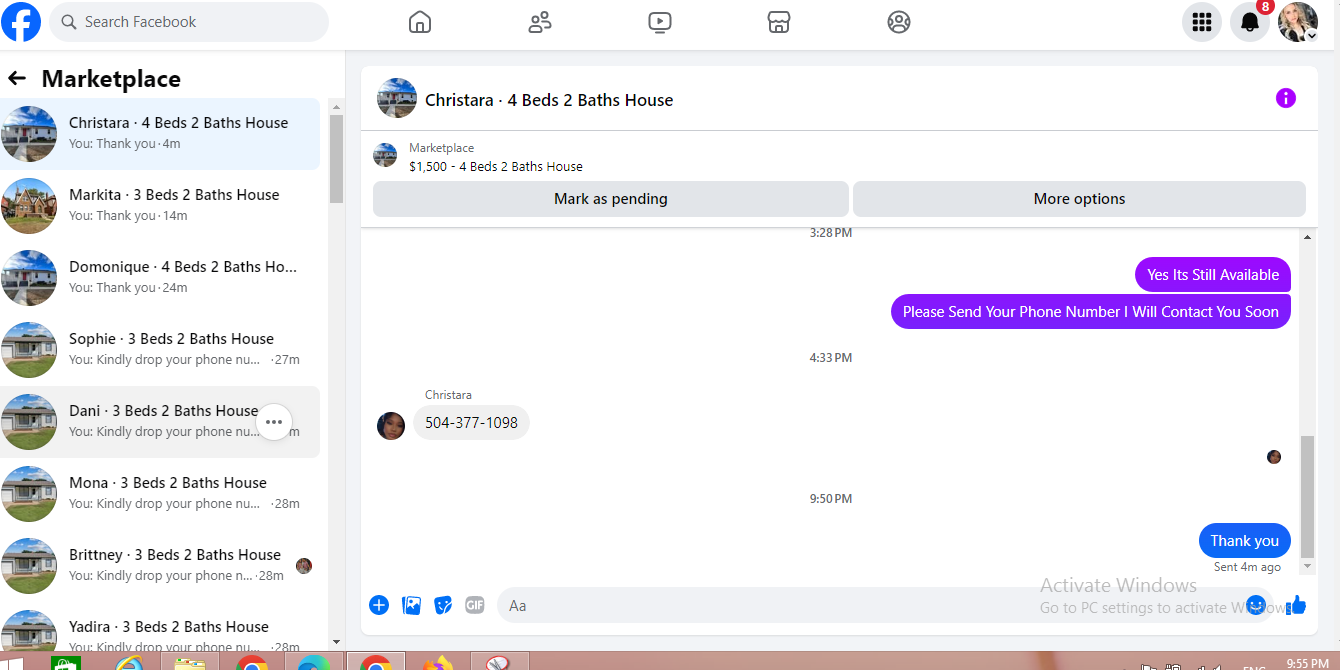Open the Sophie 3 Beds 2 Baths conversation
Viewport: 1340px width, 670px height.
[160, 350]
